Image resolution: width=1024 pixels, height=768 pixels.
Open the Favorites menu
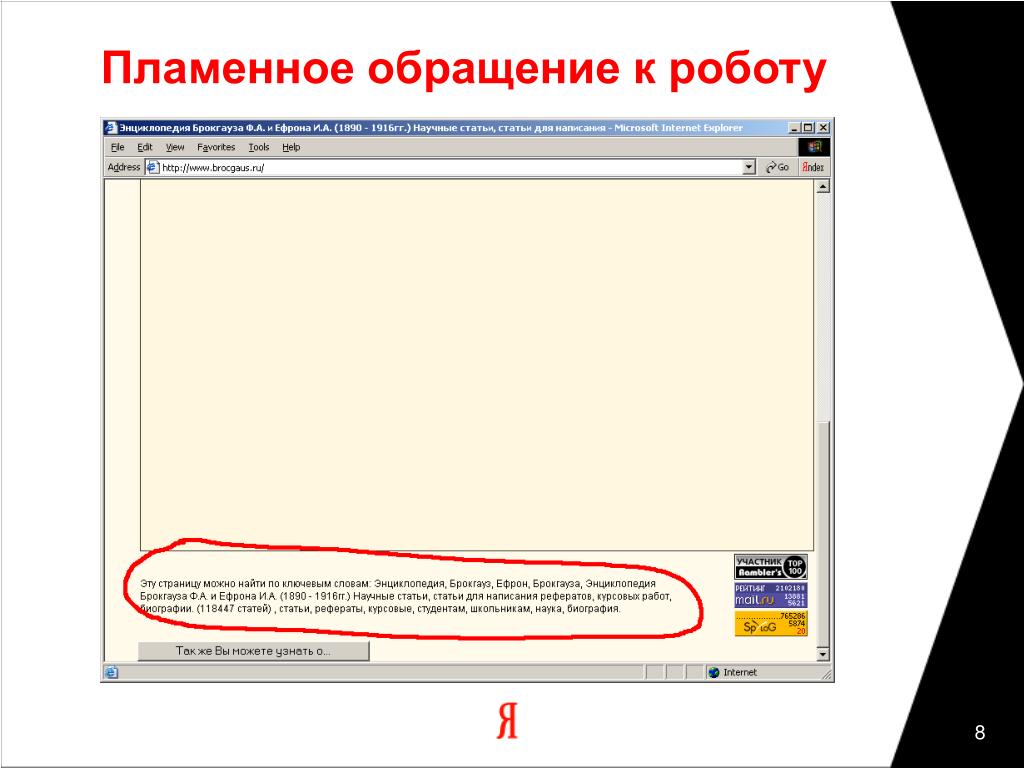pos(216,147)
